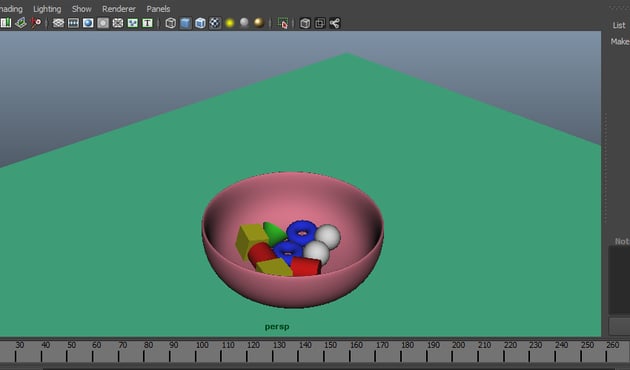Select the red cylinder under the large yellow cube
The image size is (630, 370).
point(261,254)
